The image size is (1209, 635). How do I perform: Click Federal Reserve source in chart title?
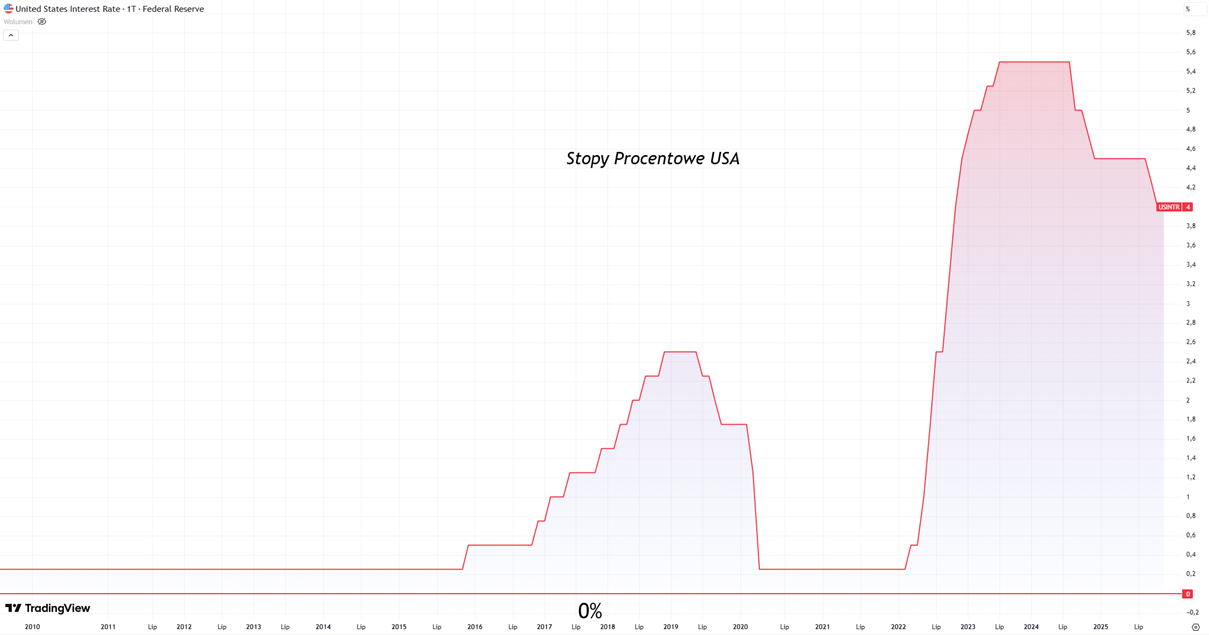pyautogui.click(x=173, y=9)
